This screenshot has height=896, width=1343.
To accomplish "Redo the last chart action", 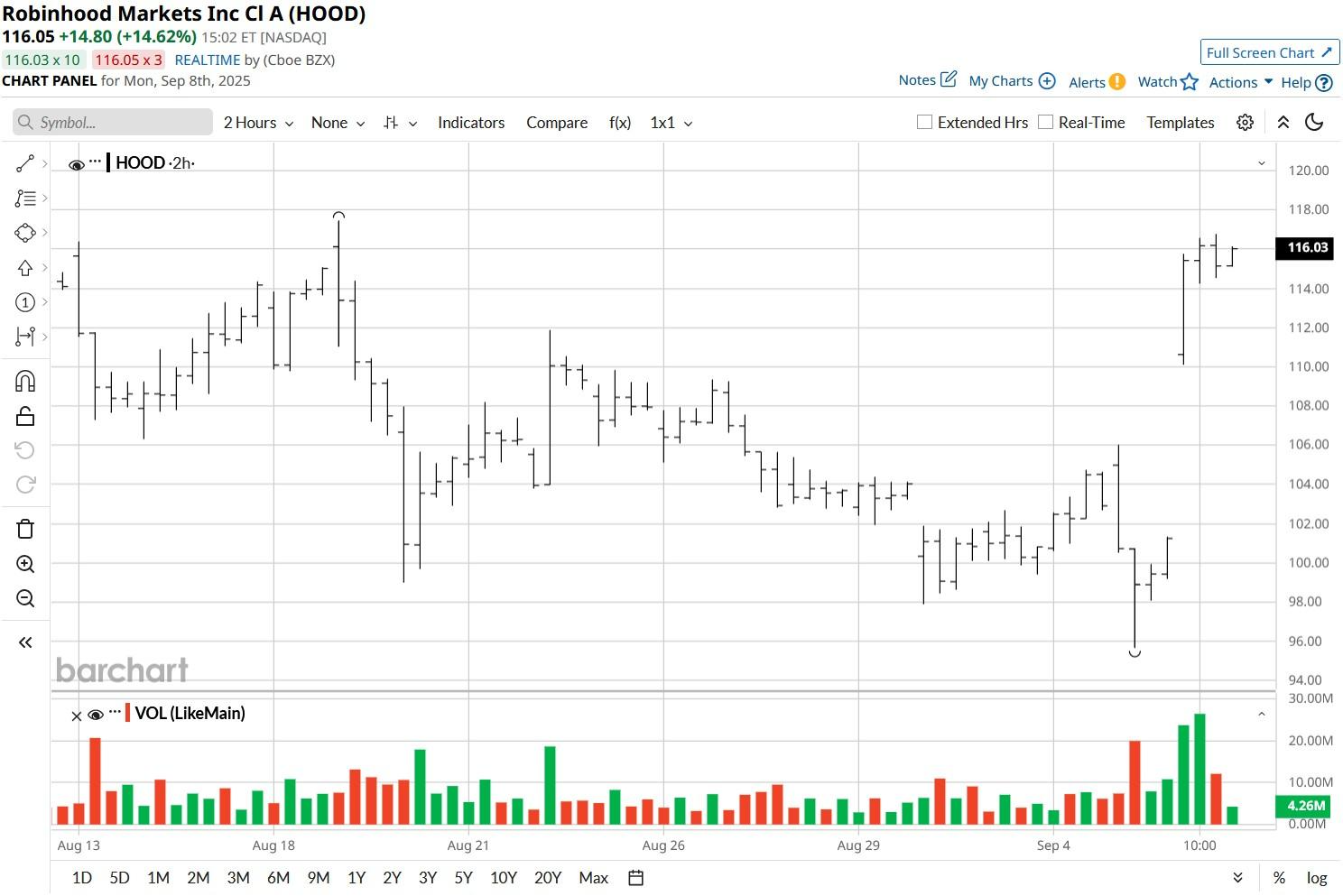I will (x=25, y=485).
